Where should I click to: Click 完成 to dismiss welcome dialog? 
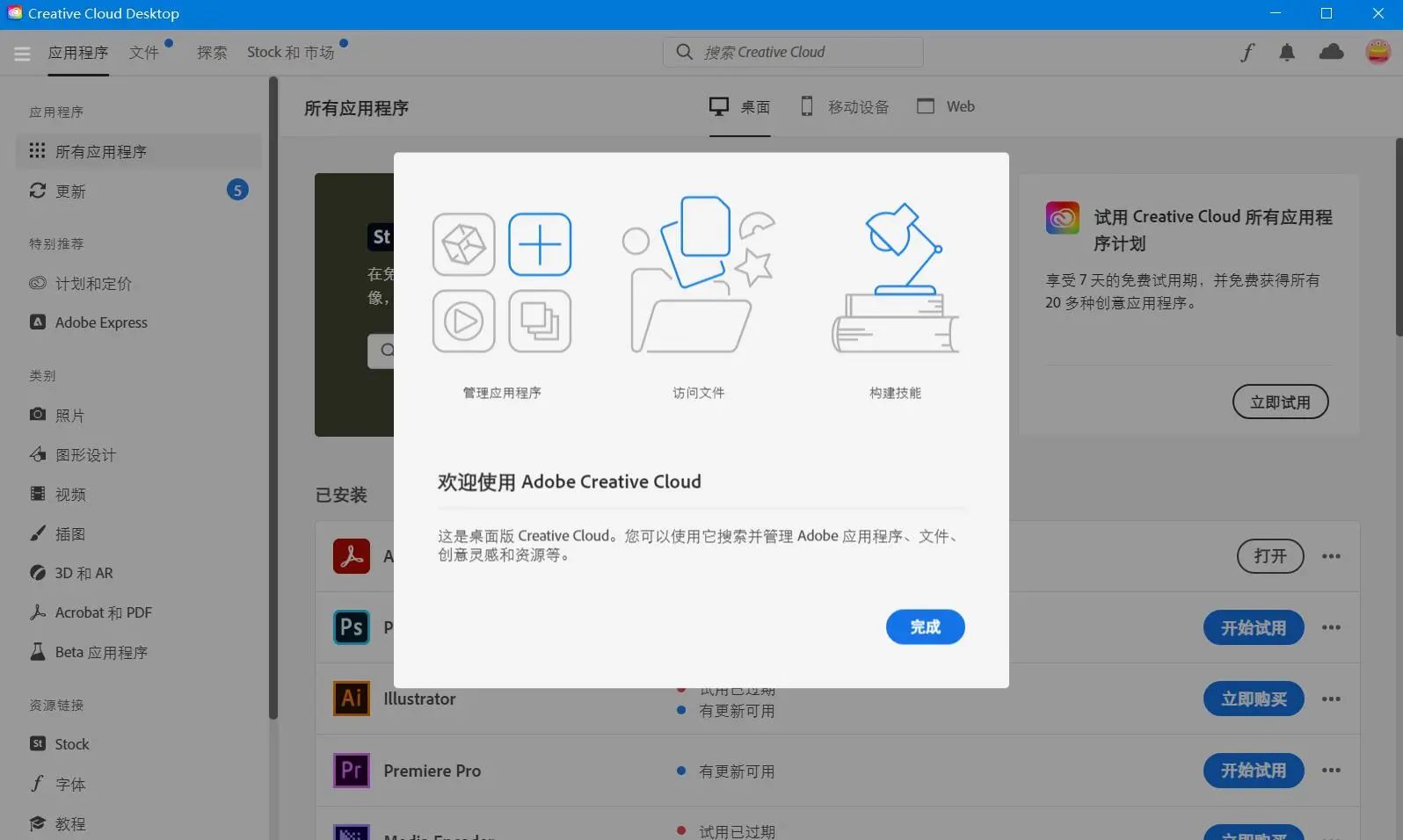[x=925, y=626]
